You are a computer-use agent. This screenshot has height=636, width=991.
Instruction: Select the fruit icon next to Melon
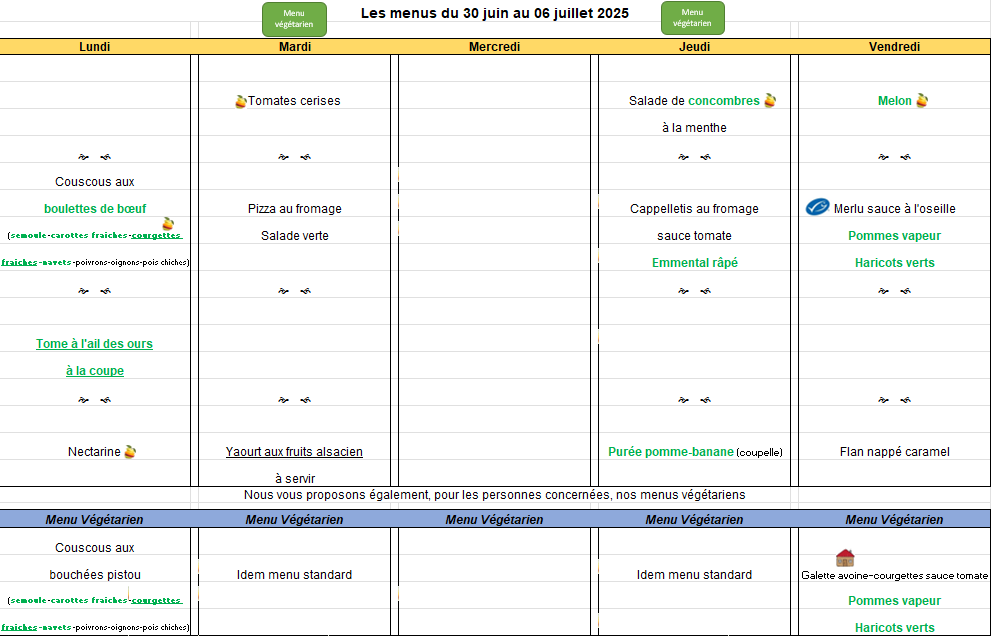[922, 100]
